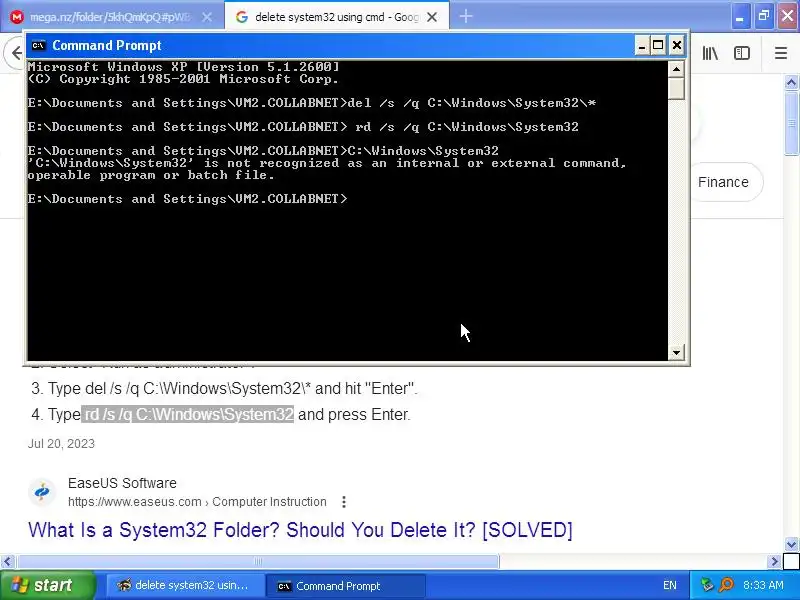
Task: Click the Command Prompt scrollbar thumb
Action: click(677, 88)
